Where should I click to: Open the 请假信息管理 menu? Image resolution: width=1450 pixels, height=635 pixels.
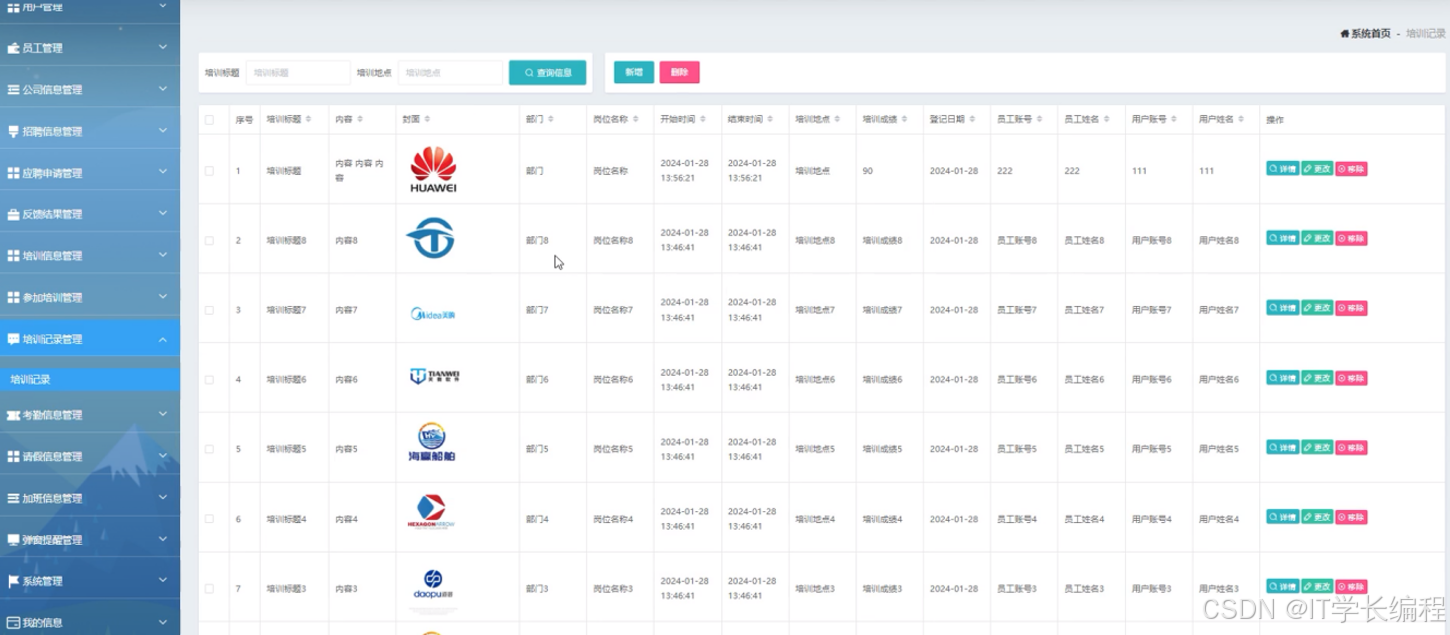tap(90, 456)
